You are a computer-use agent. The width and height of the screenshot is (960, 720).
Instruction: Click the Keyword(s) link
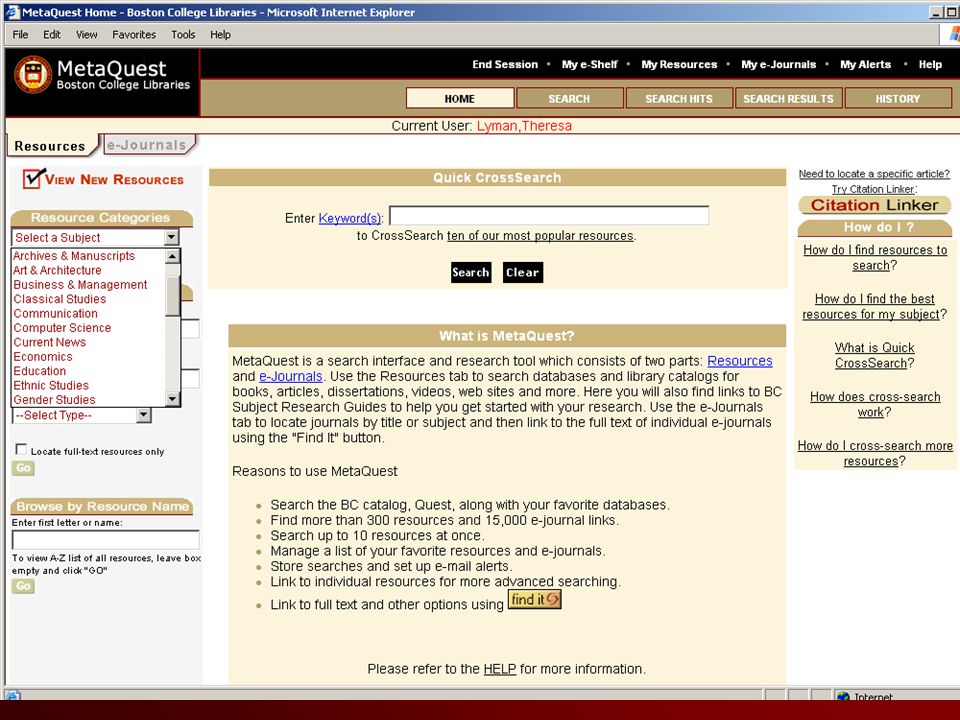click(350, 218)
